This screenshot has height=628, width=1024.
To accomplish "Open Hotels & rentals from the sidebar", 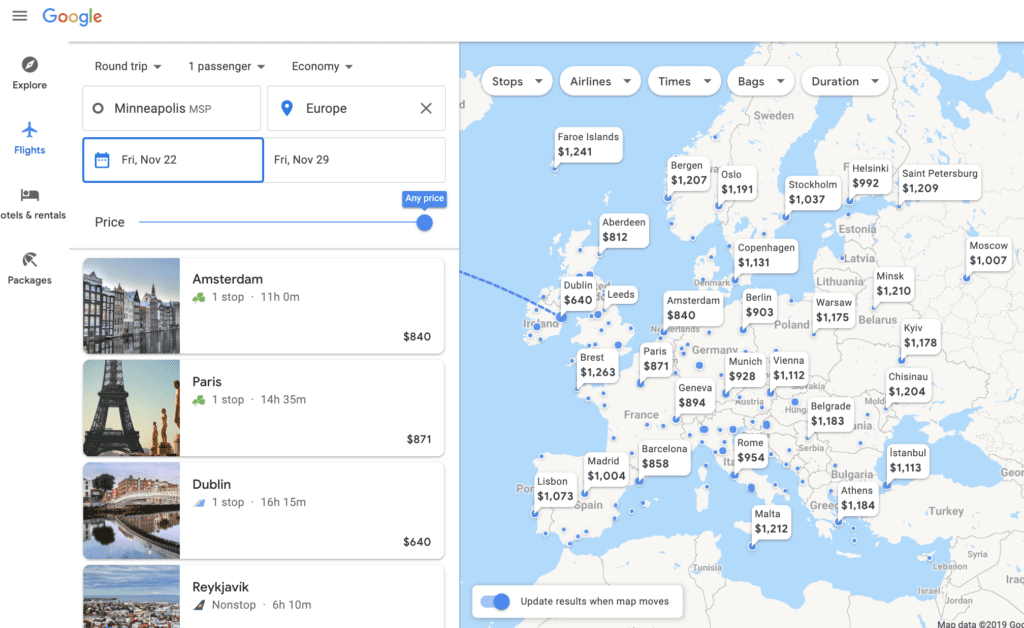I will 29,196.
